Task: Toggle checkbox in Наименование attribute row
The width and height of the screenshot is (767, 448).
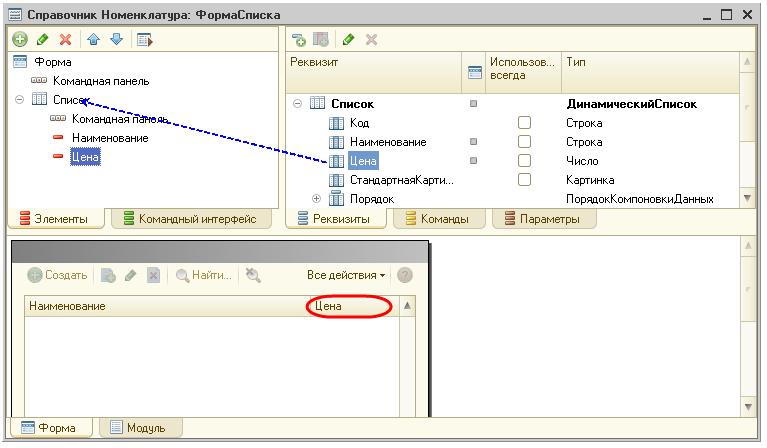Action: 524,141
